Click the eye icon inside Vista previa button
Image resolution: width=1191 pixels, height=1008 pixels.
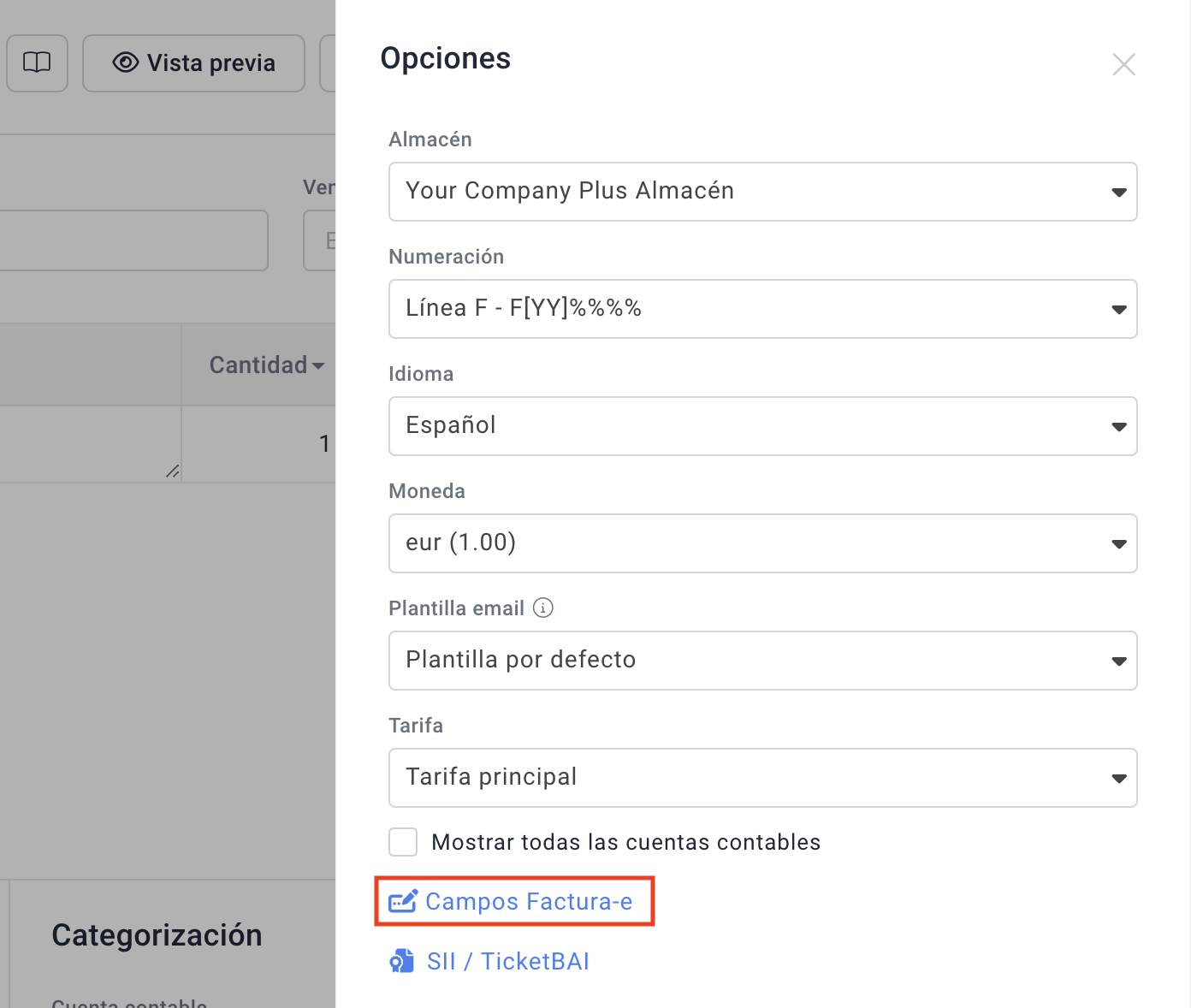pyautogui.click(x=125, y=62)
